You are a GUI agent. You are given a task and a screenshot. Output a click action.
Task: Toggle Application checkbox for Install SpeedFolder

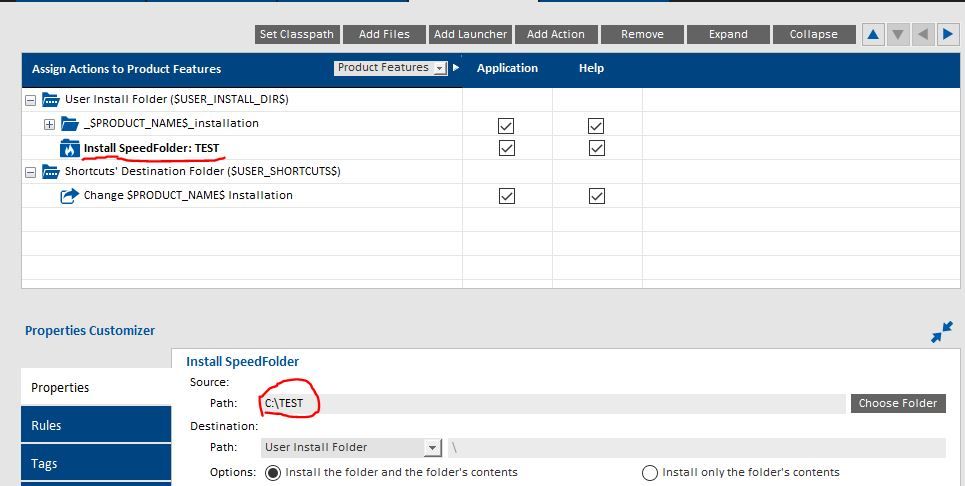pyautogui.click(x=507, y=148)
